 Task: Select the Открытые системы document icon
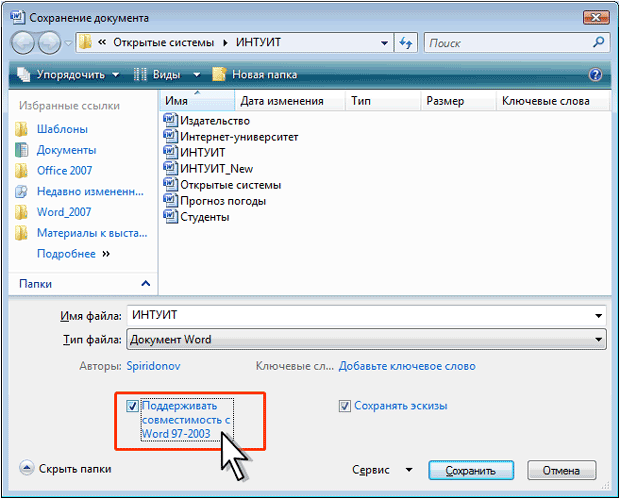170,184
